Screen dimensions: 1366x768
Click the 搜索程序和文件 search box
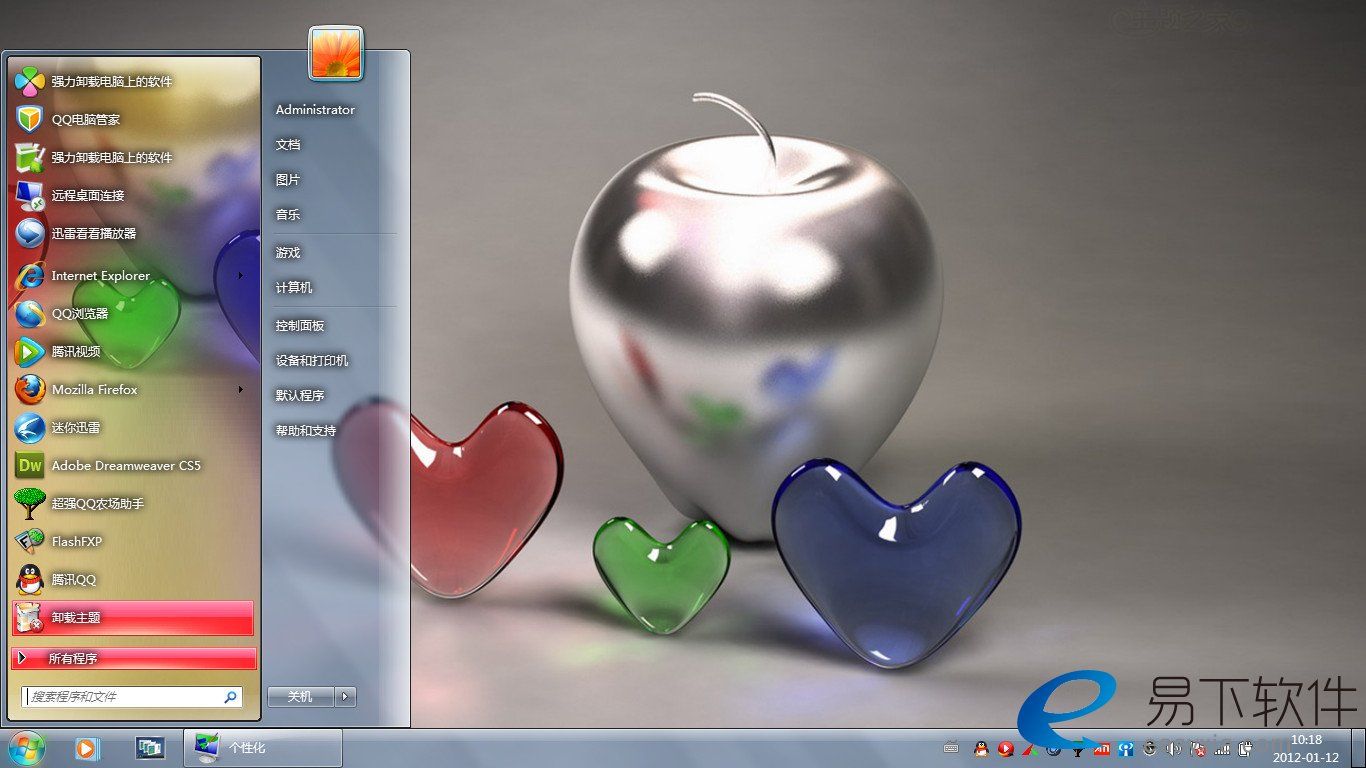click(x=131, y=696)
